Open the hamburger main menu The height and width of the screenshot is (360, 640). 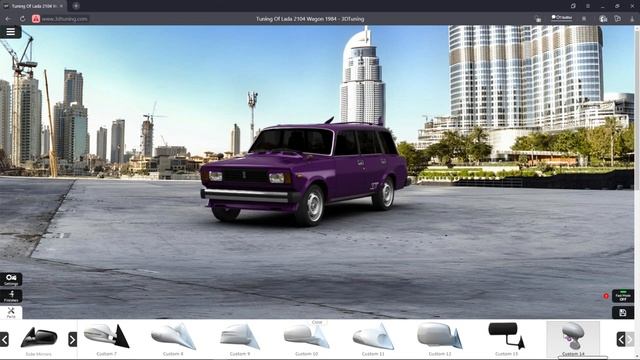11,31
